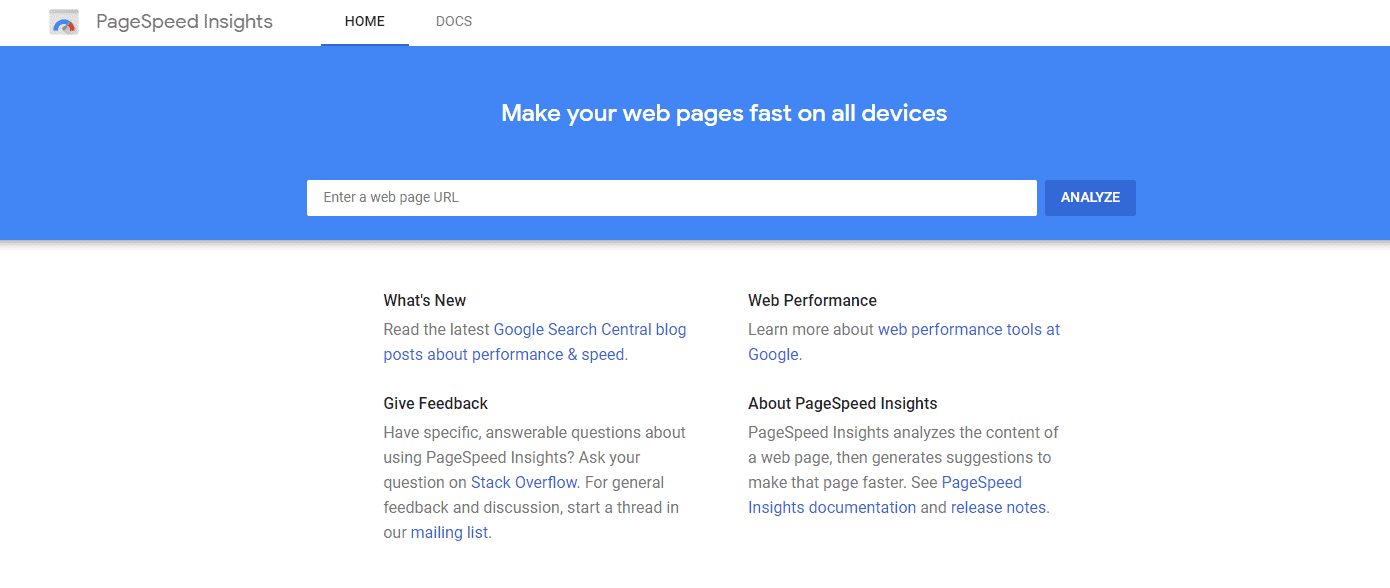Open the Google Search Central blog link
This screenshot has height=588, width=1390.
pyautogui.click(x=589, y=329)
